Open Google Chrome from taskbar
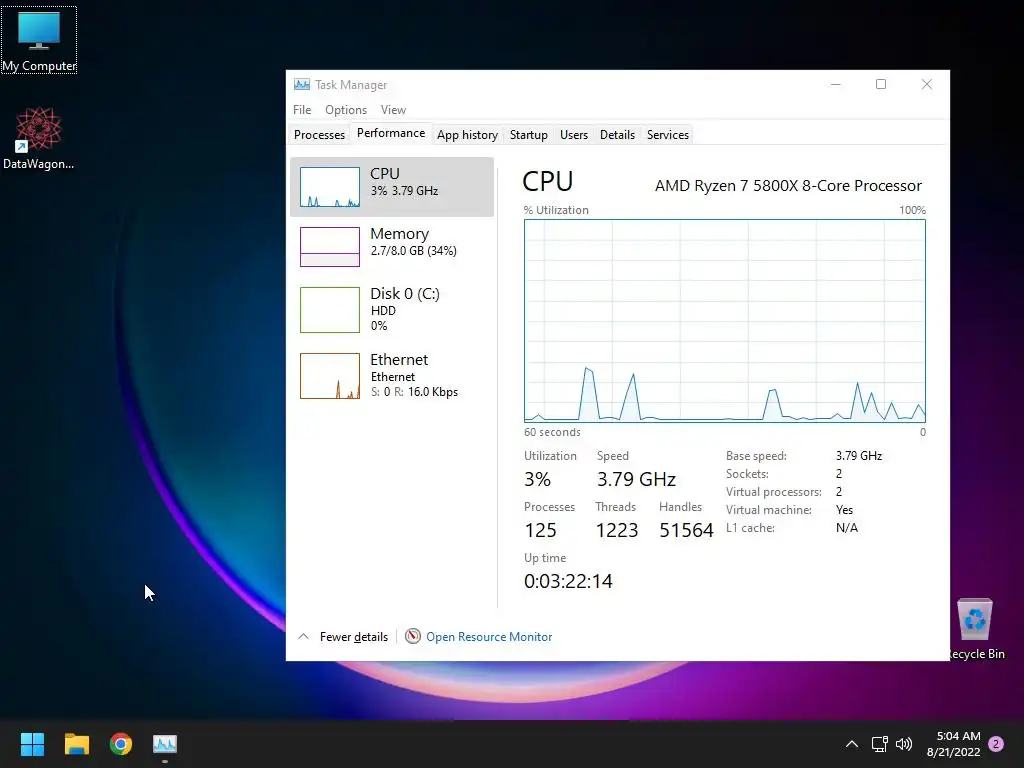Image resolution: width=1024 pixels, height=768 pixels. tap(121, 744)
